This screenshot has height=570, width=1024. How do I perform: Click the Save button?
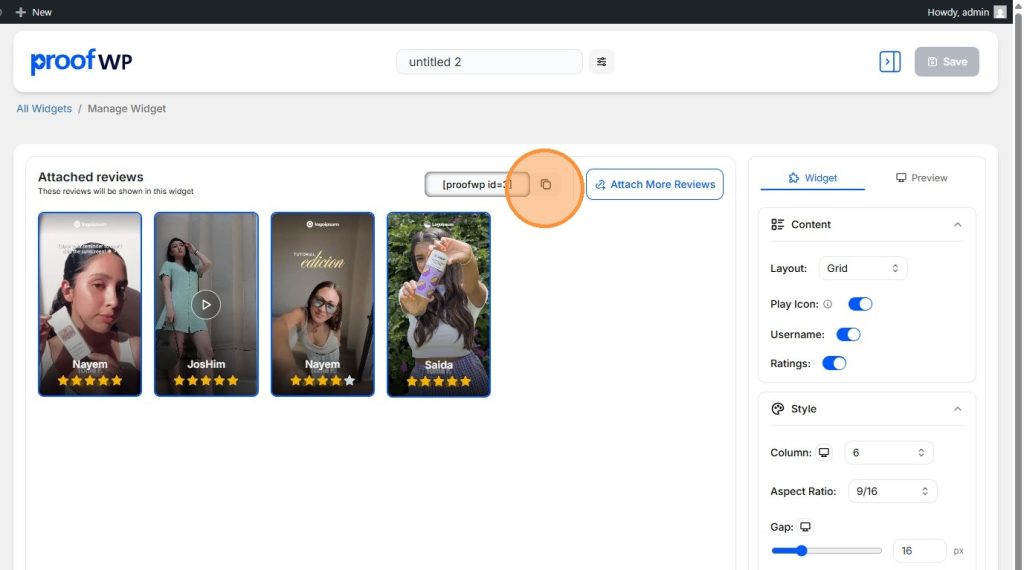coord(946,61)
